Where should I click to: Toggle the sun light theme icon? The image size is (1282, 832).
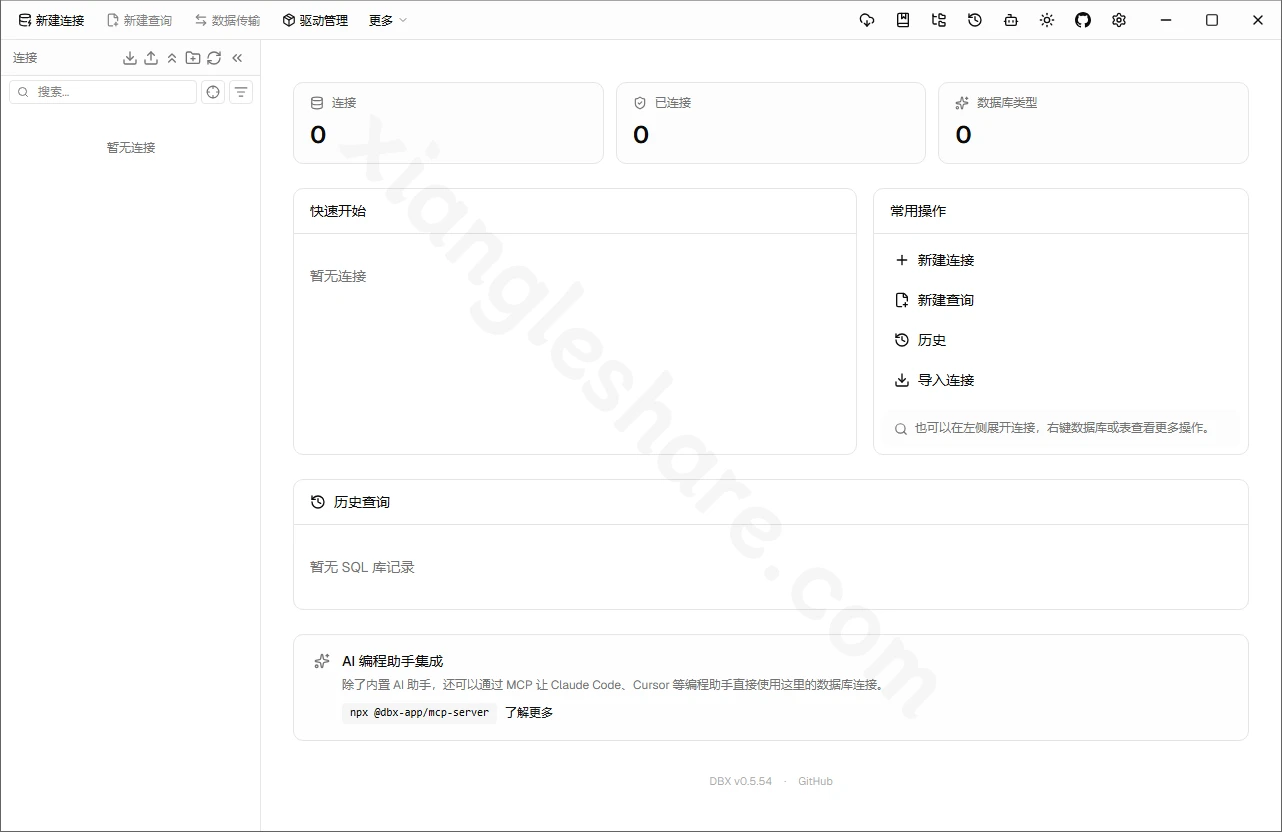tap(1047, 20)
